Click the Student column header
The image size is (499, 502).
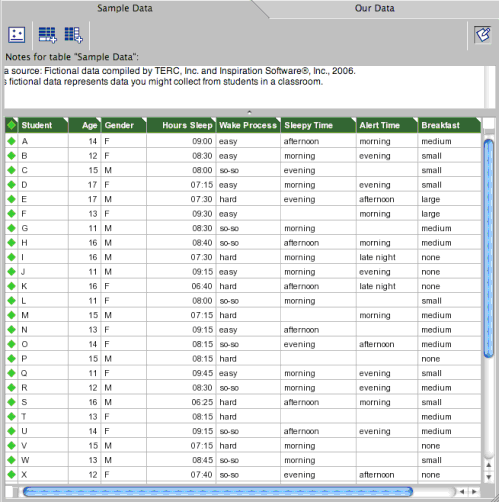click(43, 125)
